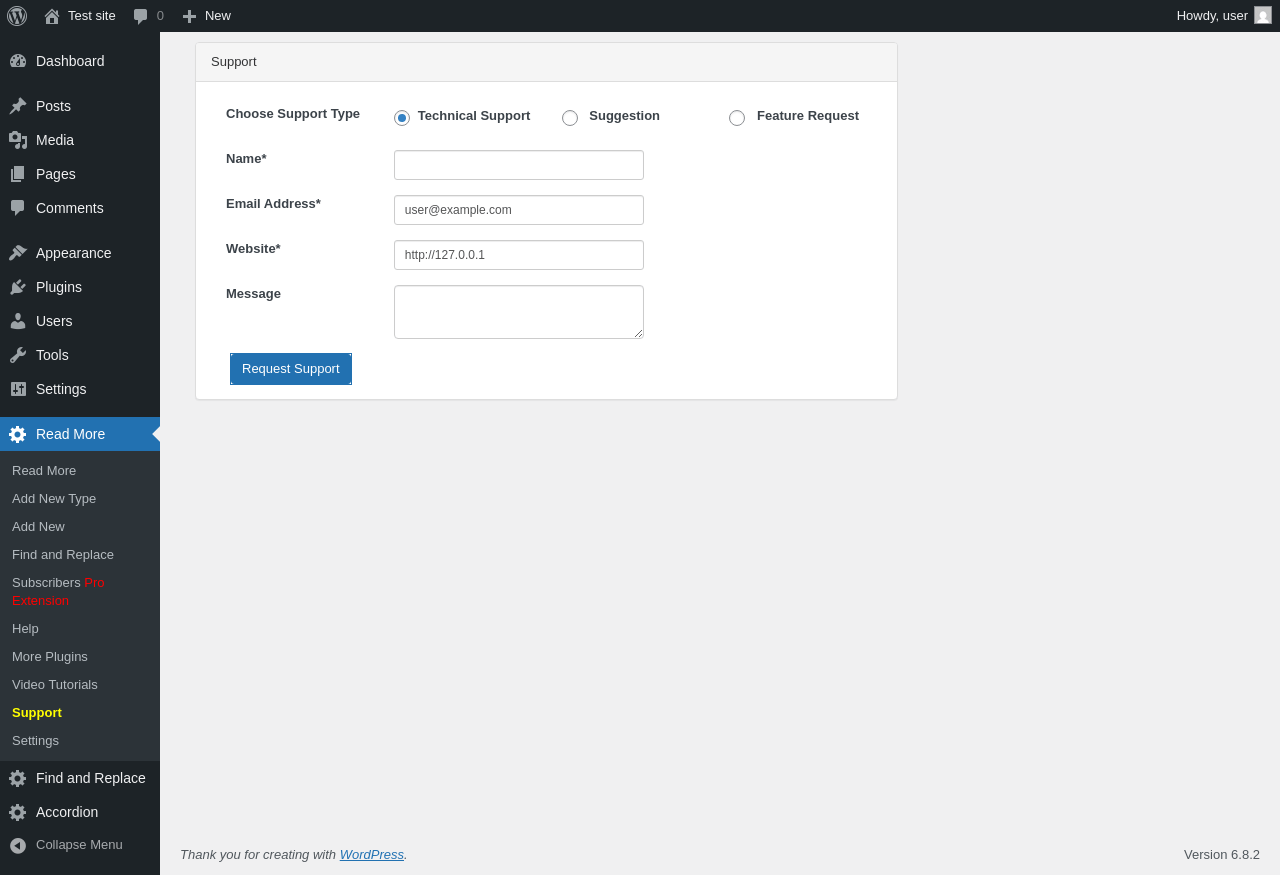Click the New content link in admin bar
Screen dimensions: 1280x875
coord(207,16)
